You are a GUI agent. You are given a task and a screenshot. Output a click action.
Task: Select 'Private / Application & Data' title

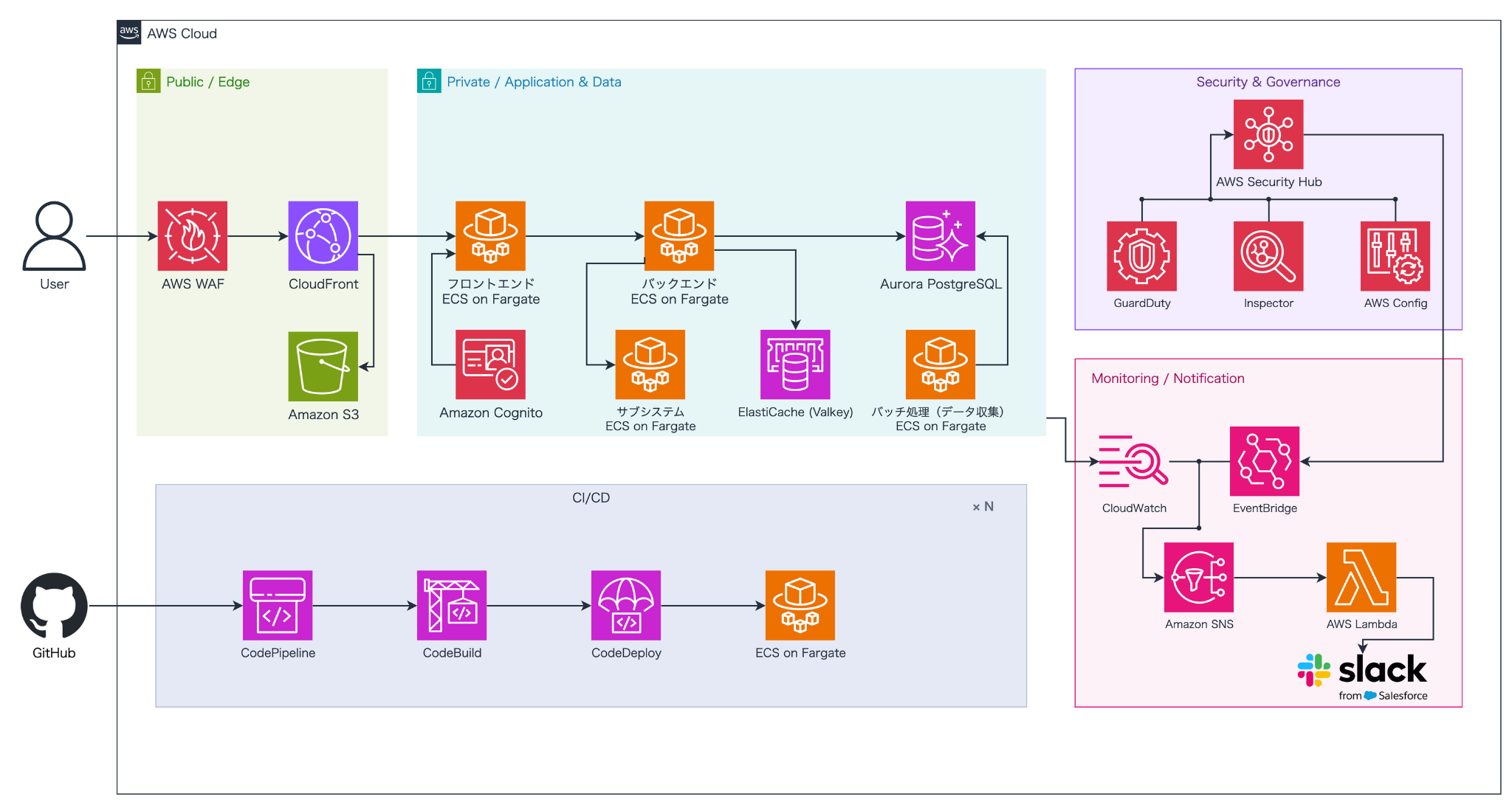pyautogui.click(x=534, y=82)
